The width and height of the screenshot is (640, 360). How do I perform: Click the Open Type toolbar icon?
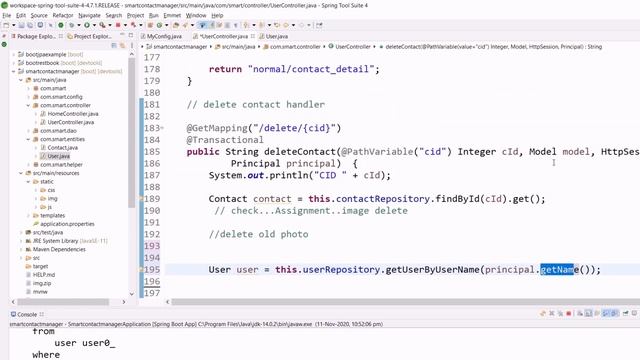point(176,25)
